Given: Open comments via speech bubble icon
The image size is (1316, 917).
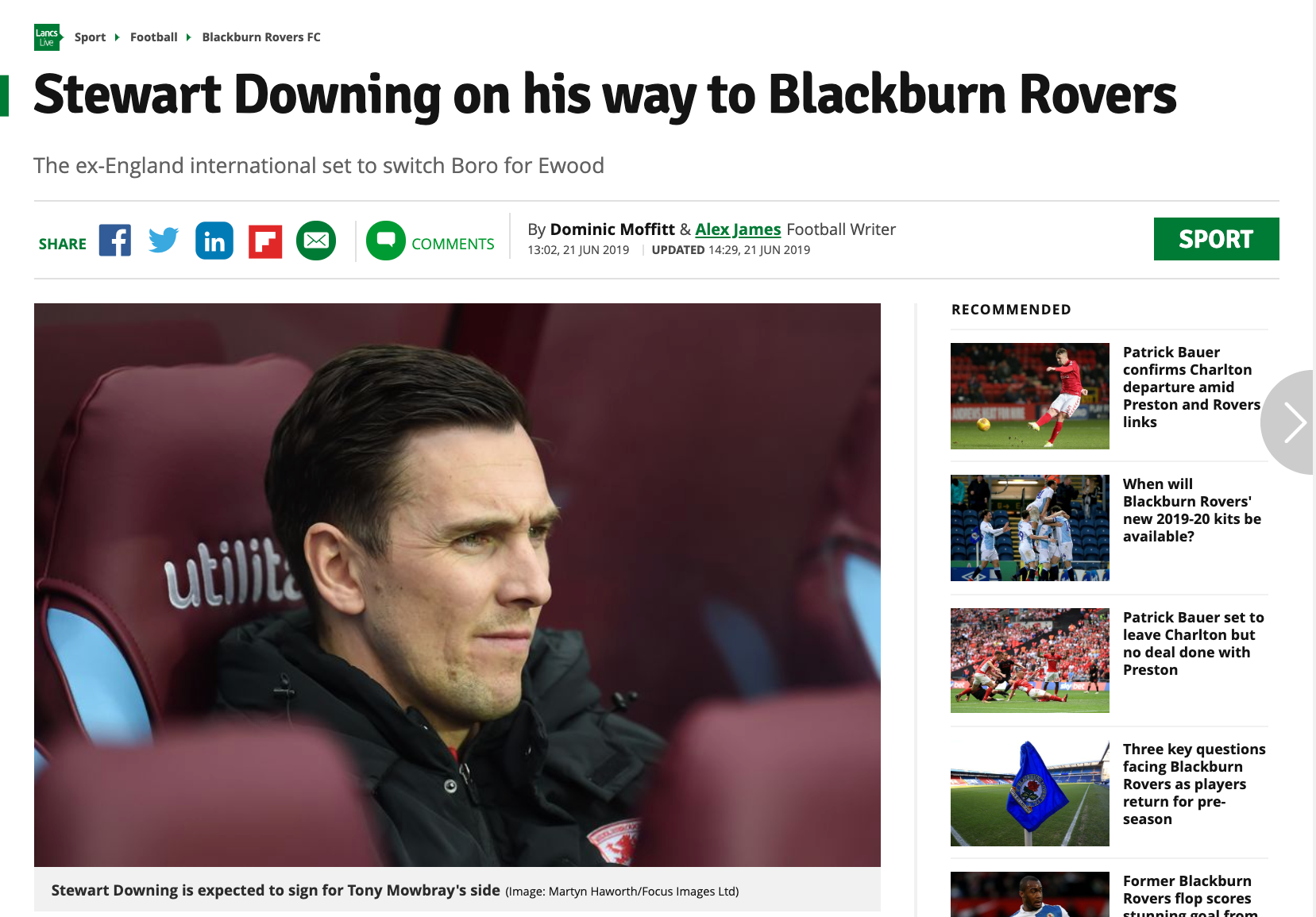Looking at the screenshot, I should coord(386,241).
